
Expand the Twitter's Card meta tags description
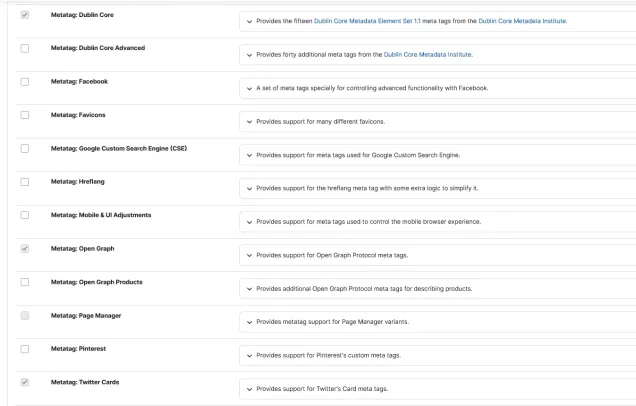[249, 388]
